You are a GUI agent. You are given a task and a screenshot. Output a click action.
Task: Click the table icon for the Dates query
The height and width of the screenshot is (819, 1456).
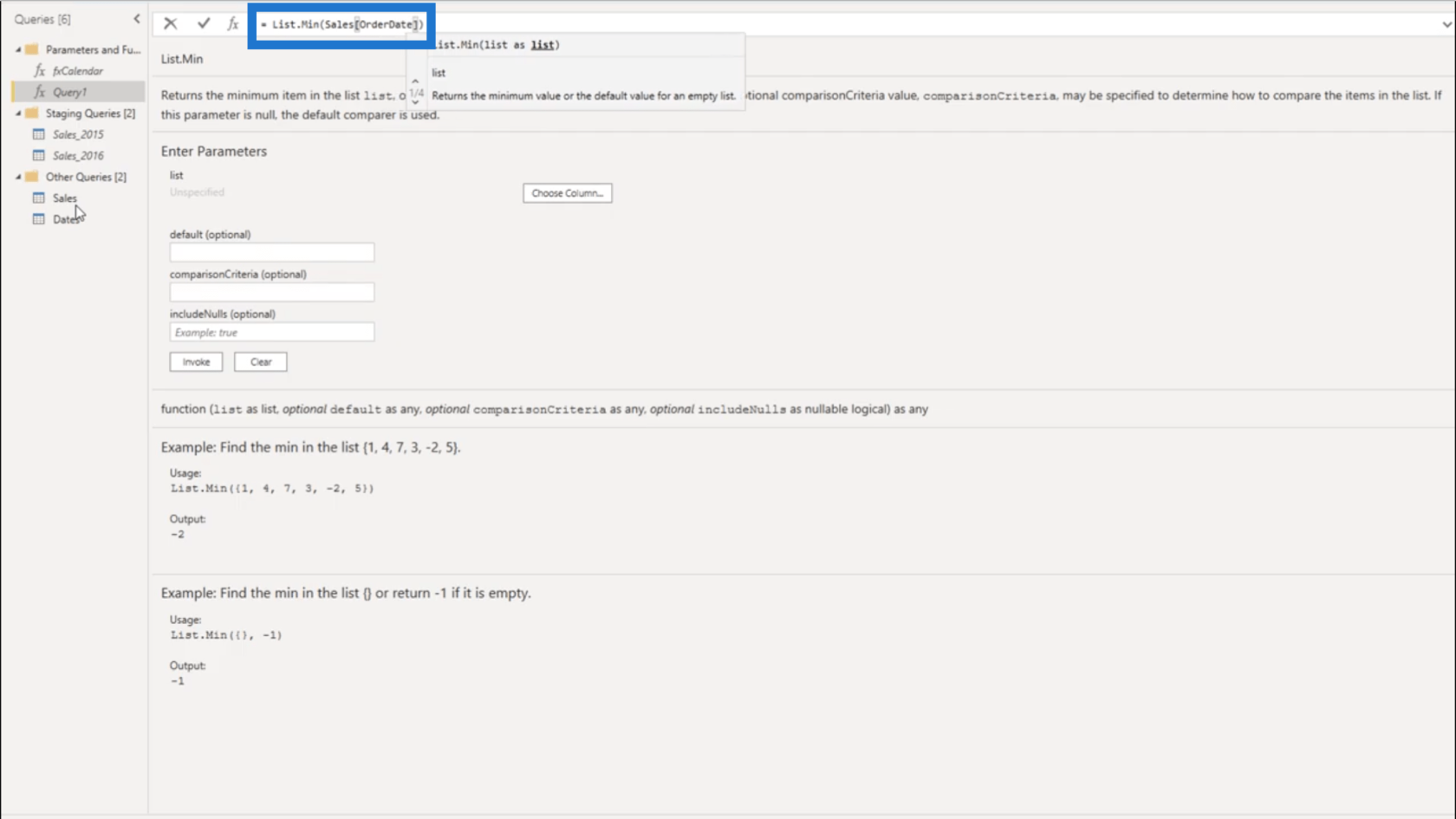tap(39, 218)
